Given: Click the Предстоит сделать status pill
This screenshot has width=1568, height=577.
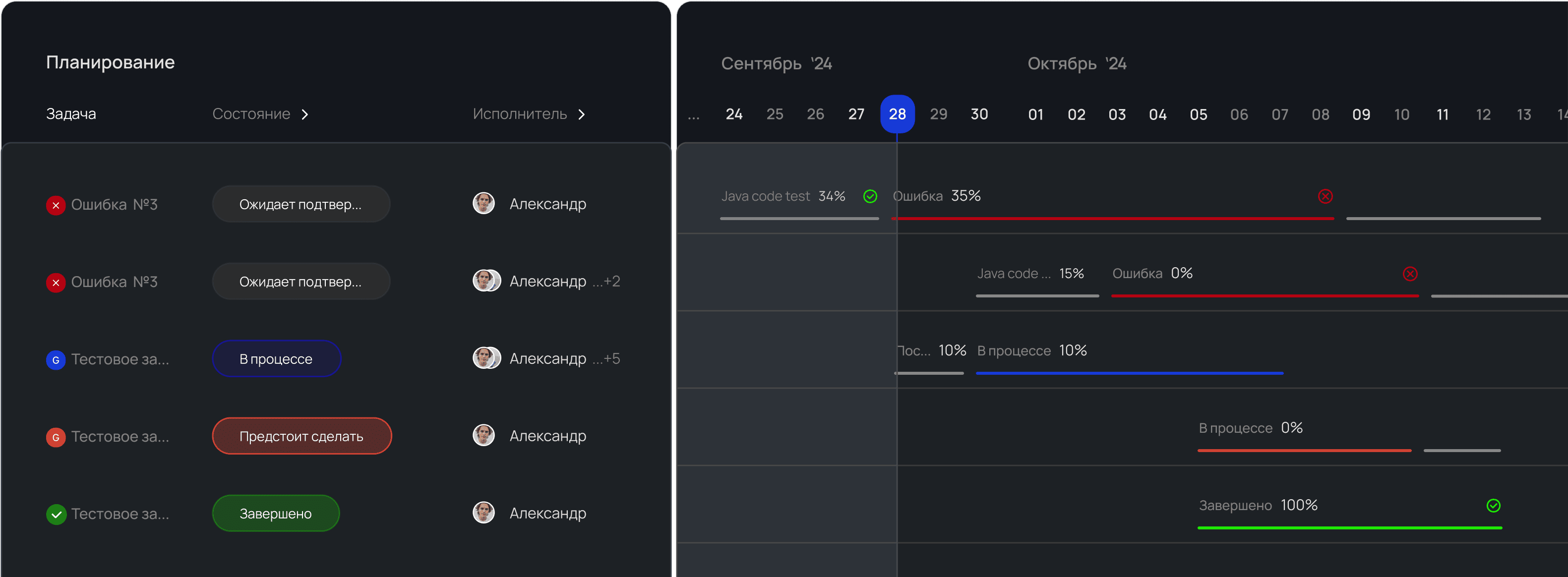Looking at the screenshot, I should [x=302, y=436].
